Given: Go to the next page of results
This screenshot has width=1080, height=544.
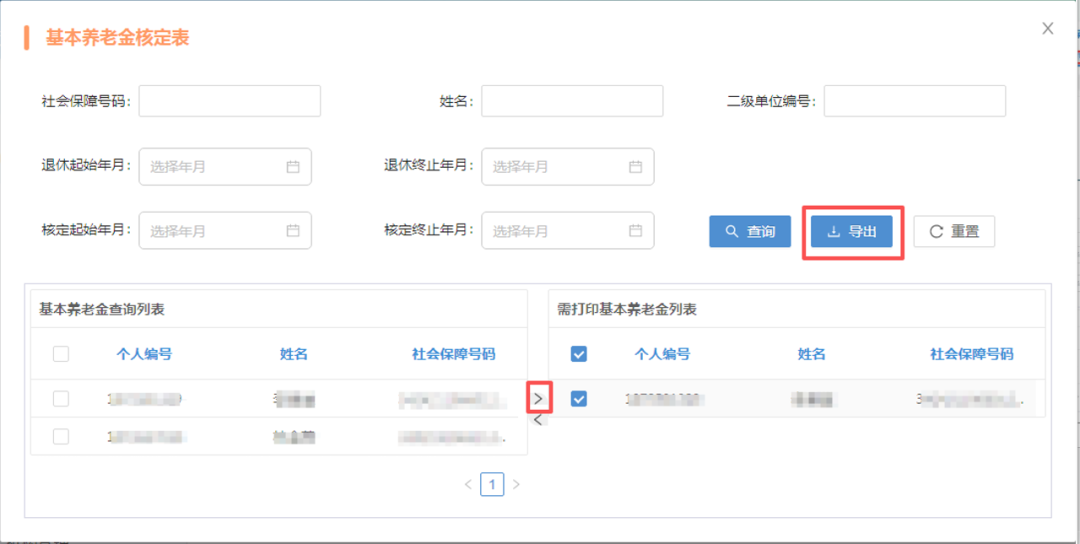Looking at the screenshot, I should click(516, 484).
